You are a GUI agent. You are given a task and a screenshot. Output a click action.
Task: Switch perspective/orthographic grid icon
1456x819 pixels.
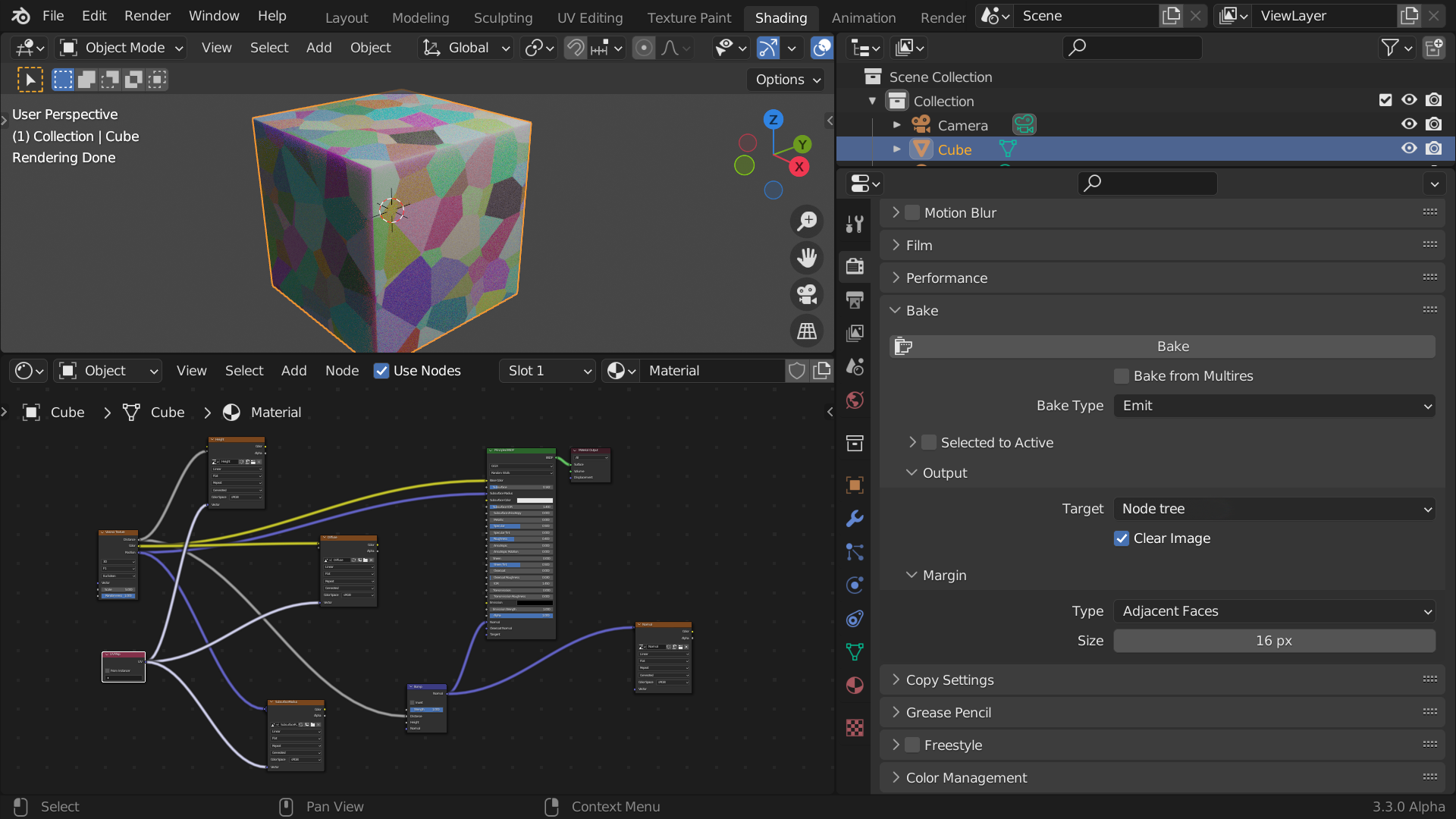pyautogui.click(x=807, y=331)
